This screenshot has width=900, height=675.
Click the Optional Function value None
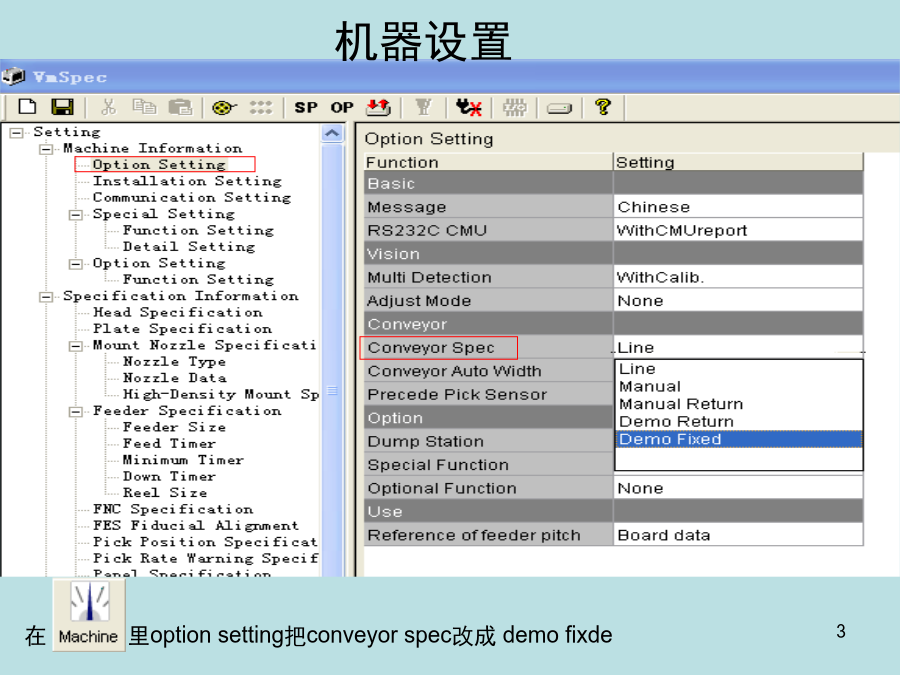[738, 488]
